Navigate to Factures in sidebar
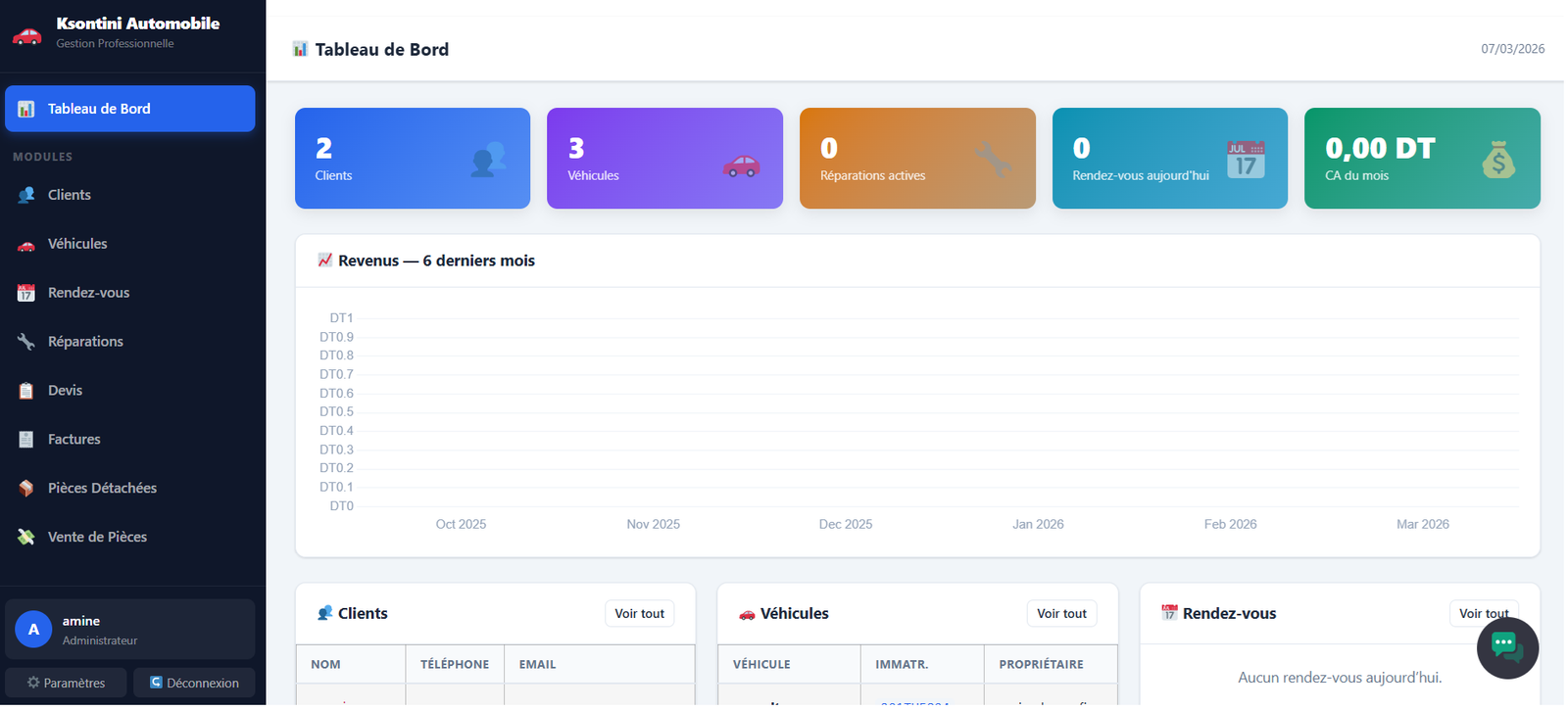The width and height of the screenshot is (1568, 710). 73,440
